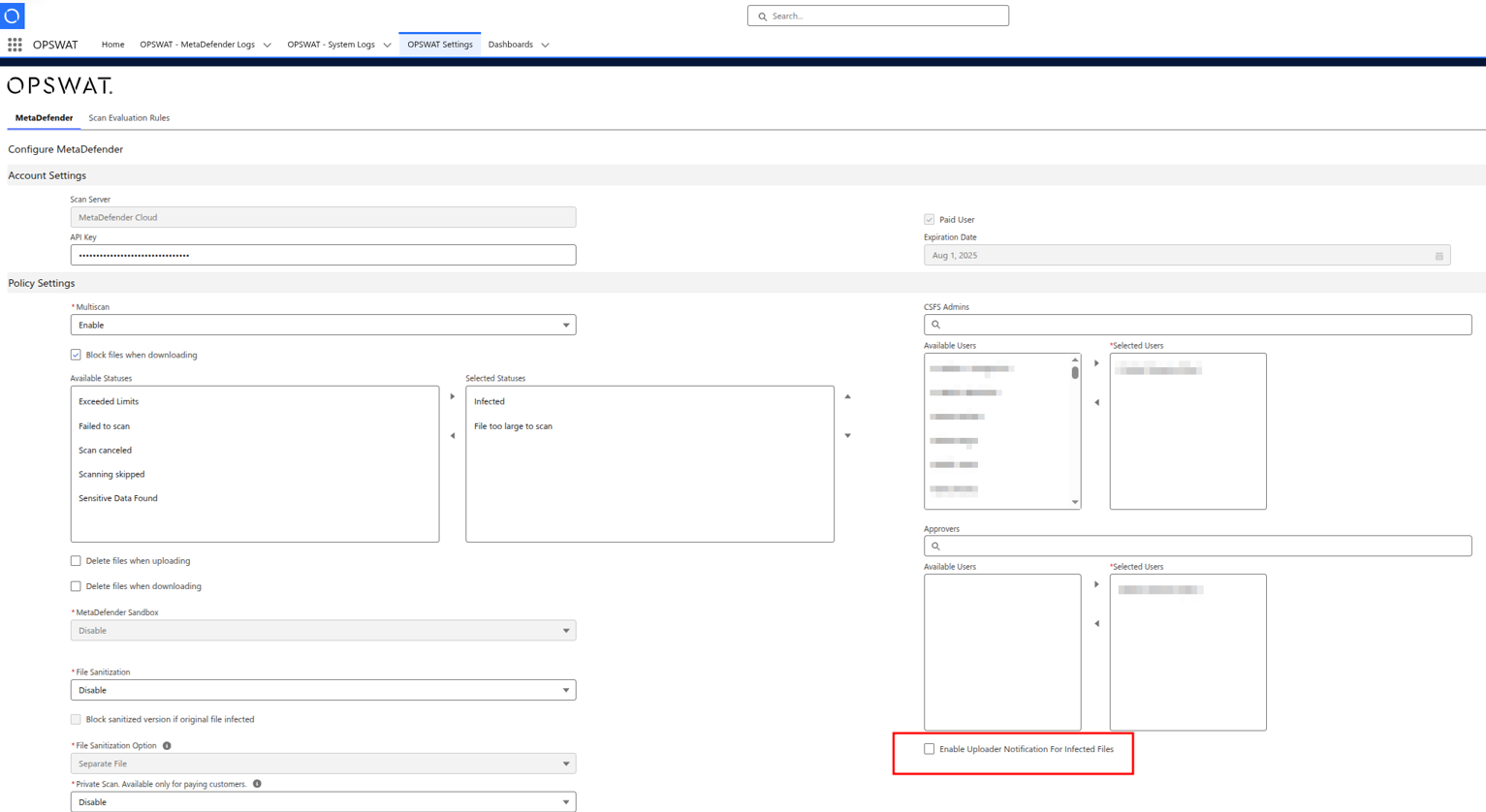The image size is (1486, 812).
Task: Open OPSWAT - System Logs tab
Action: point(331,45)
